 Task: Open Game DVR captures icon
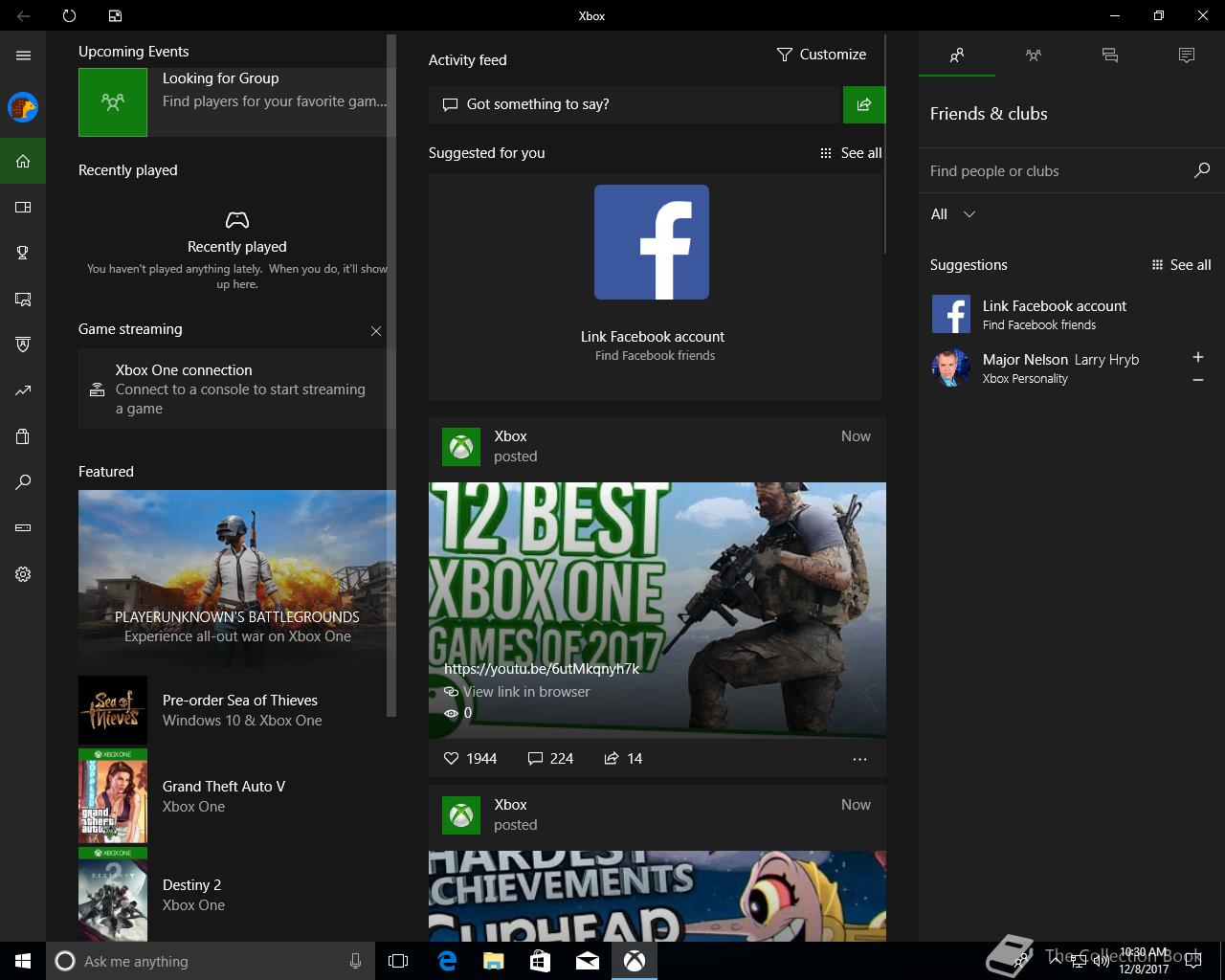point(23,299)
